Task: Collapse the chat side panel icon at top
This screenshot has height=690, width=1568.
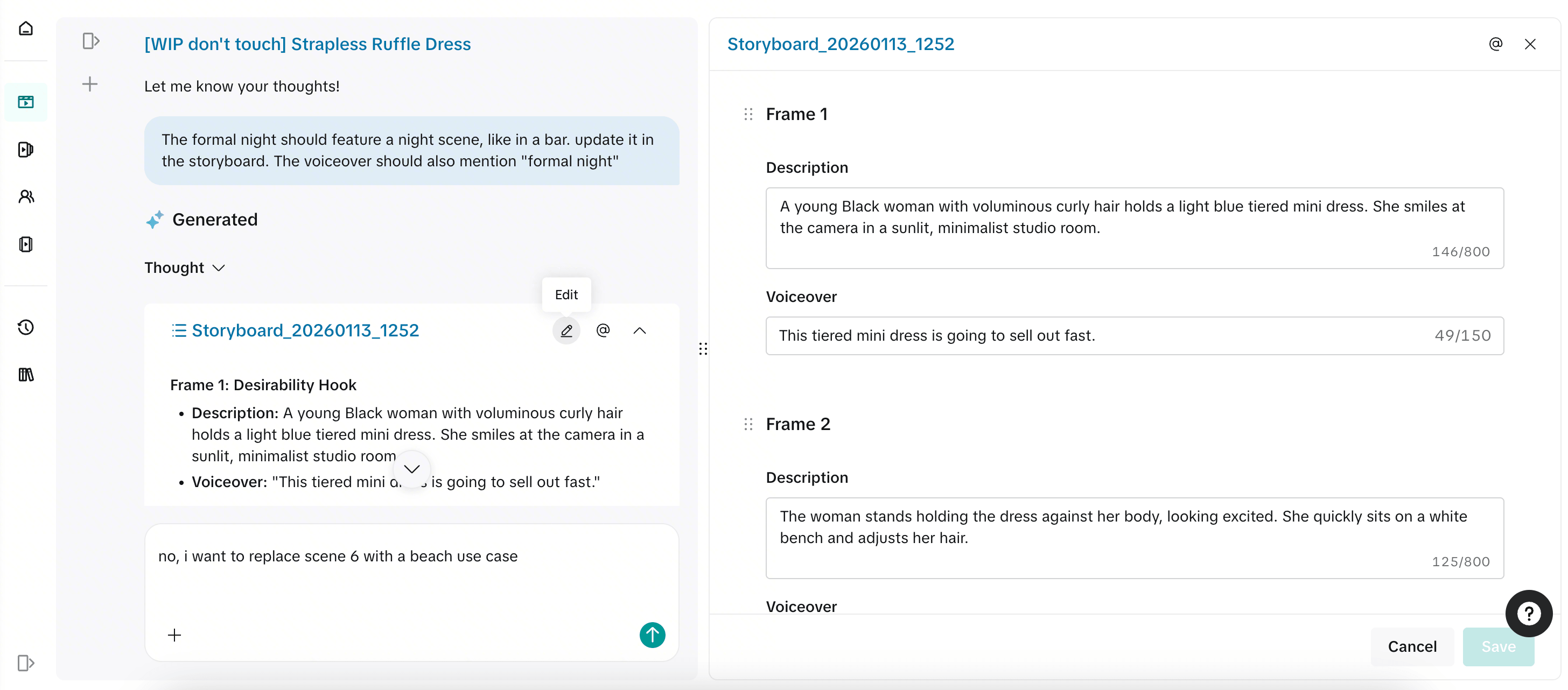Action: 90,41
